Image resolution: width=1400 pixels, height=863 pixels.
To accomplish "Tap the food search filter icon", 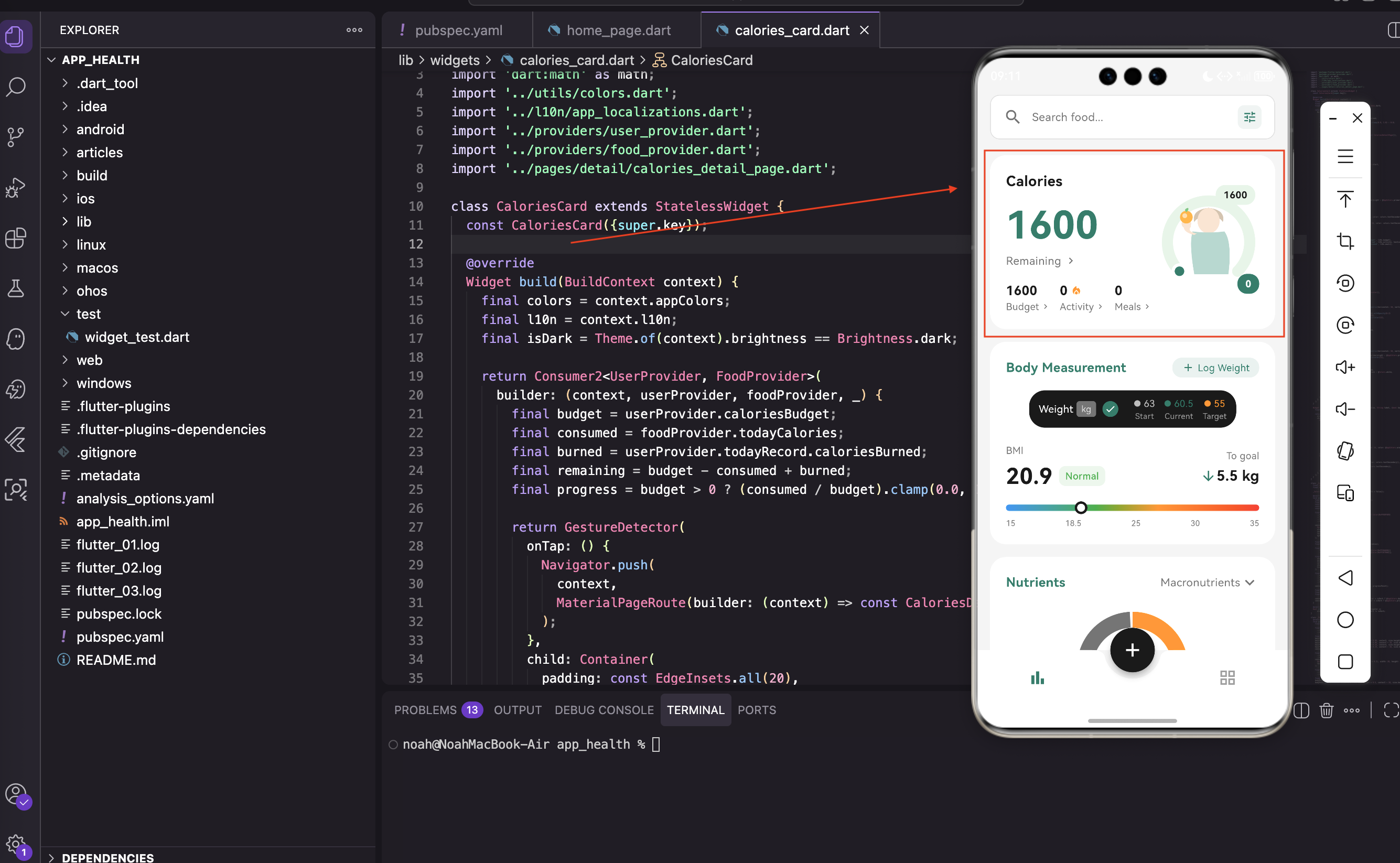I will [1249, 117].
